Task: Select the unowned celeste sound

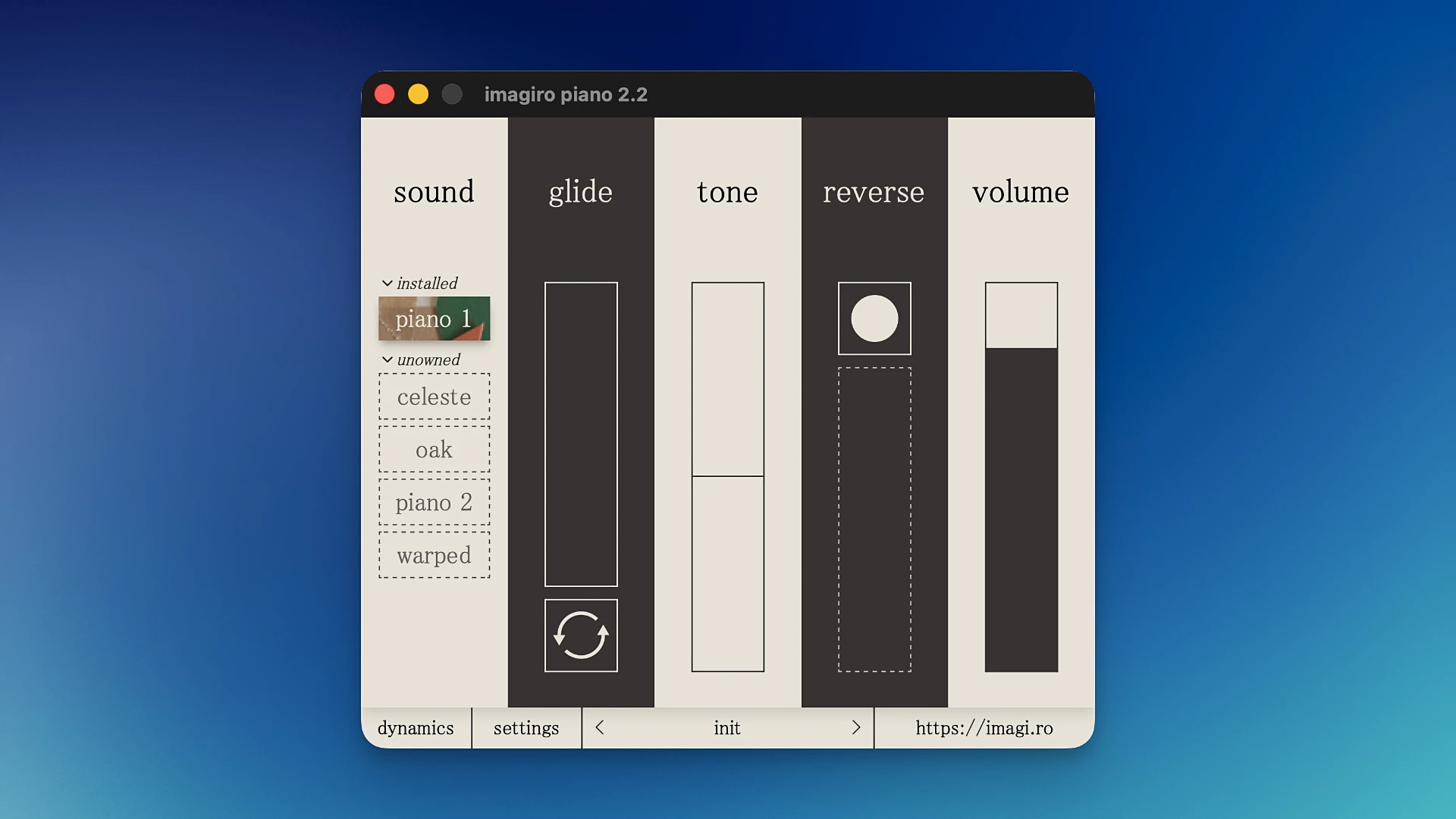Action: coord(434,397)
